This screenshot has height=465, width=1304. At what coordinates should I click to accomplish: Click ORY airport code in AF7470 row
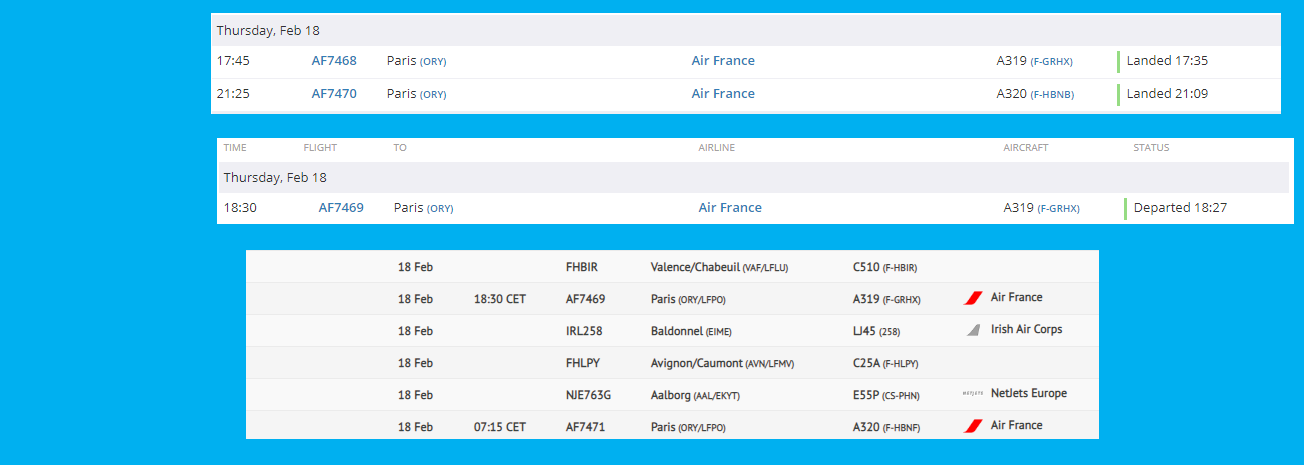(433, 95)
